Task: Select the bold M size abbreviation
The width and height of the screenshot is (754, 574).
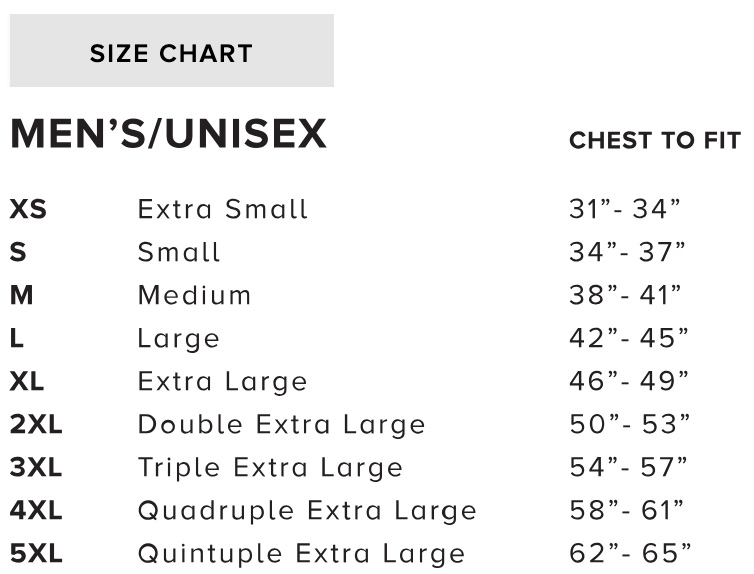Action: (21, 296)
